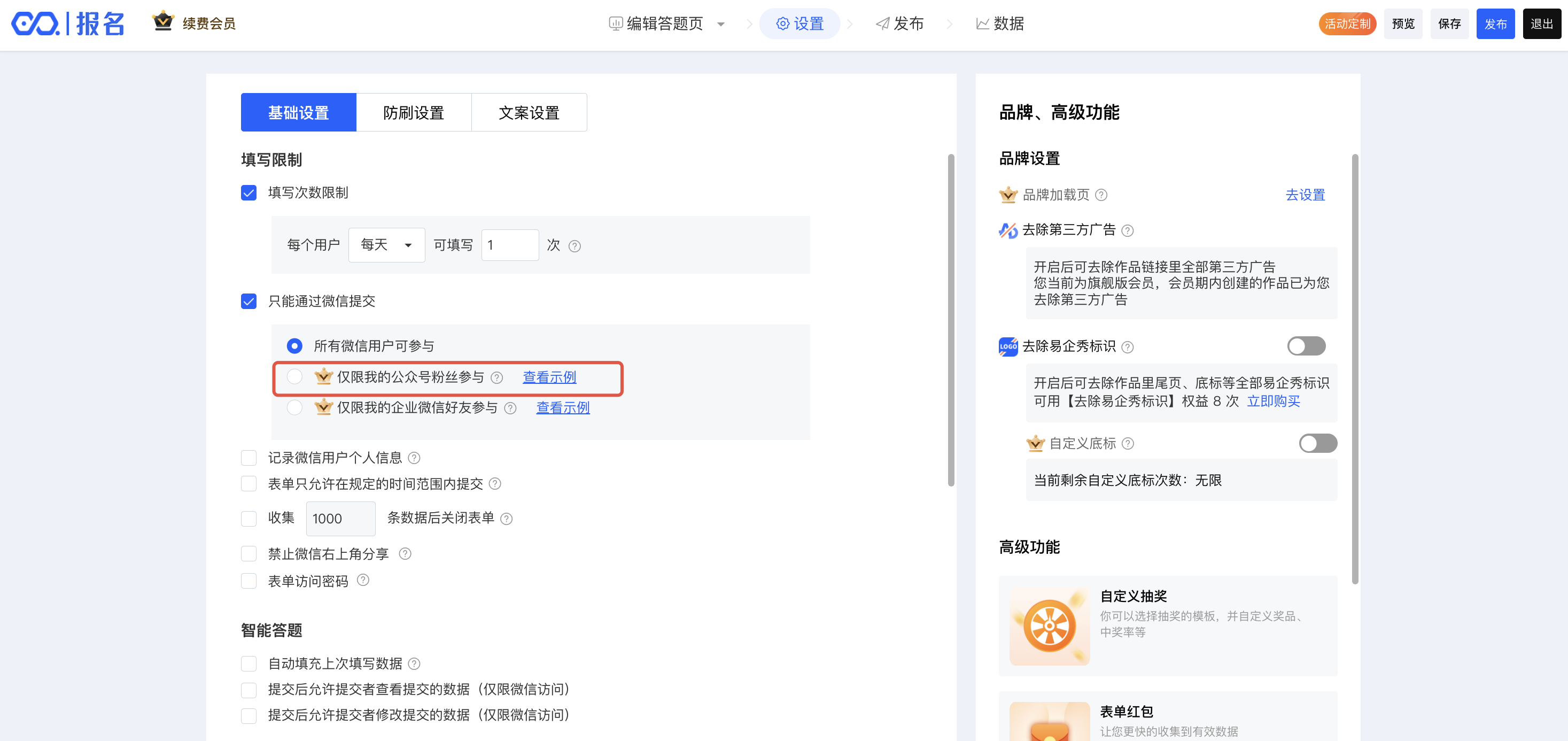Open the 文案设置 tab

coord(529,113)
